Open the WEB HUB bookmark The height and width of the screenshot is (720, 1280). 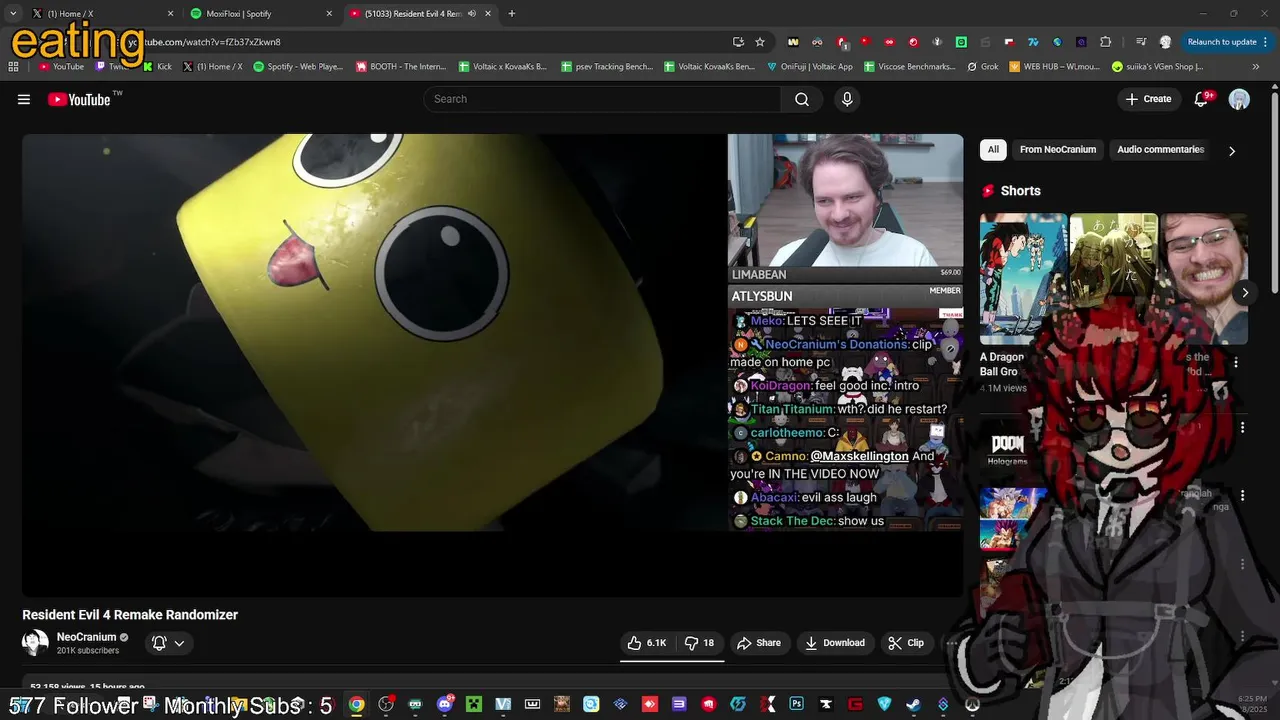[x=1055, y=67]
